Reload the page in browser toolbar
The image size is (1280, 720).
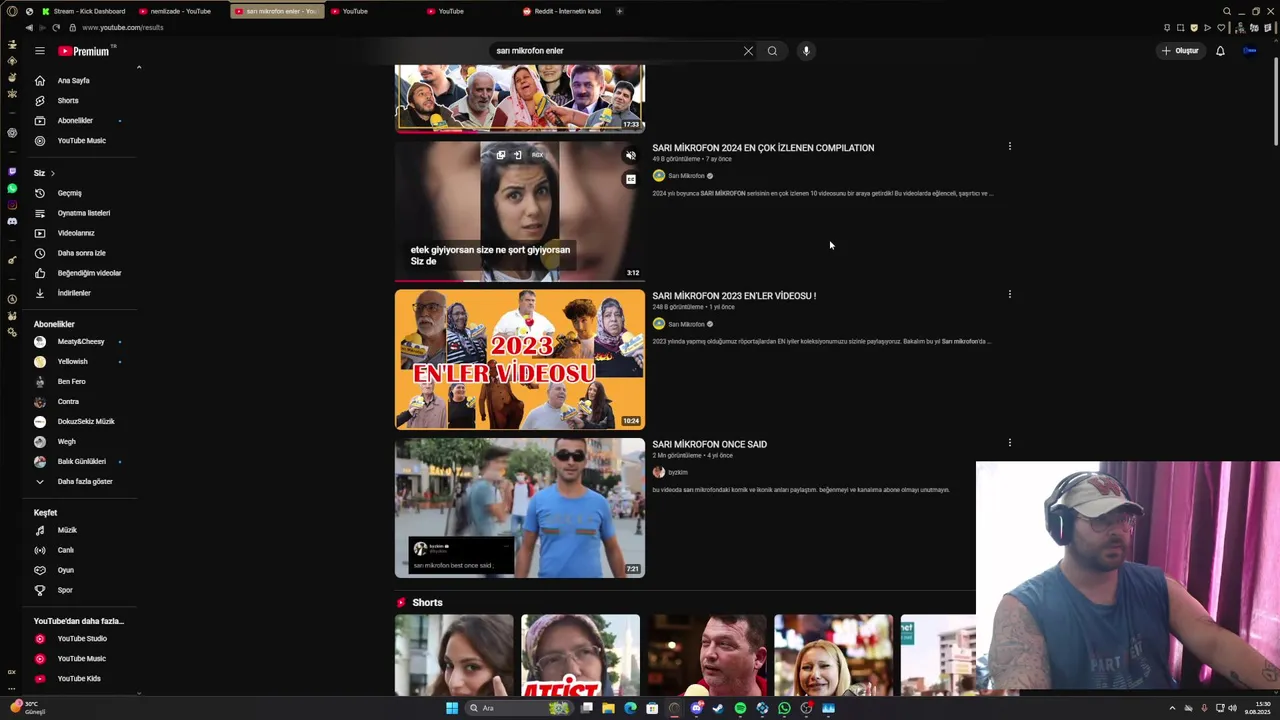point(56,28)
